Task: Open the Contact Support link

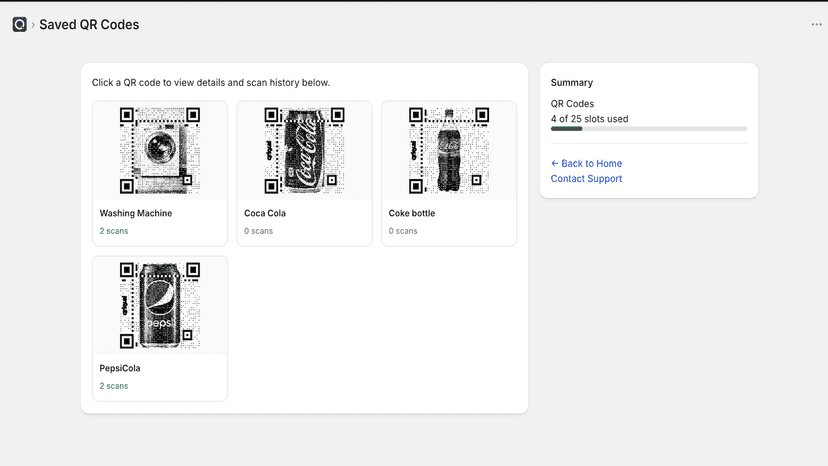Action: pos(586,179)
